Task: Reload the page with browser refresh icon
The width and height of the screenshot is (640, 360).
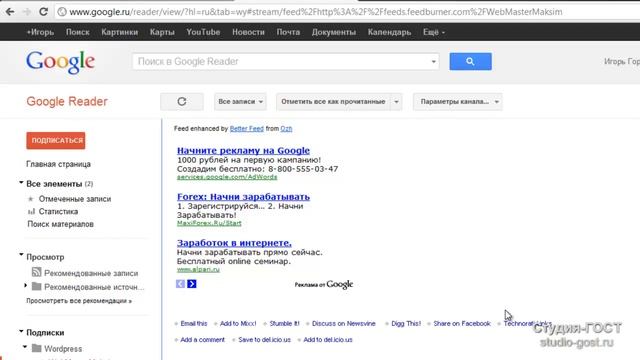Action: (43, 11)
